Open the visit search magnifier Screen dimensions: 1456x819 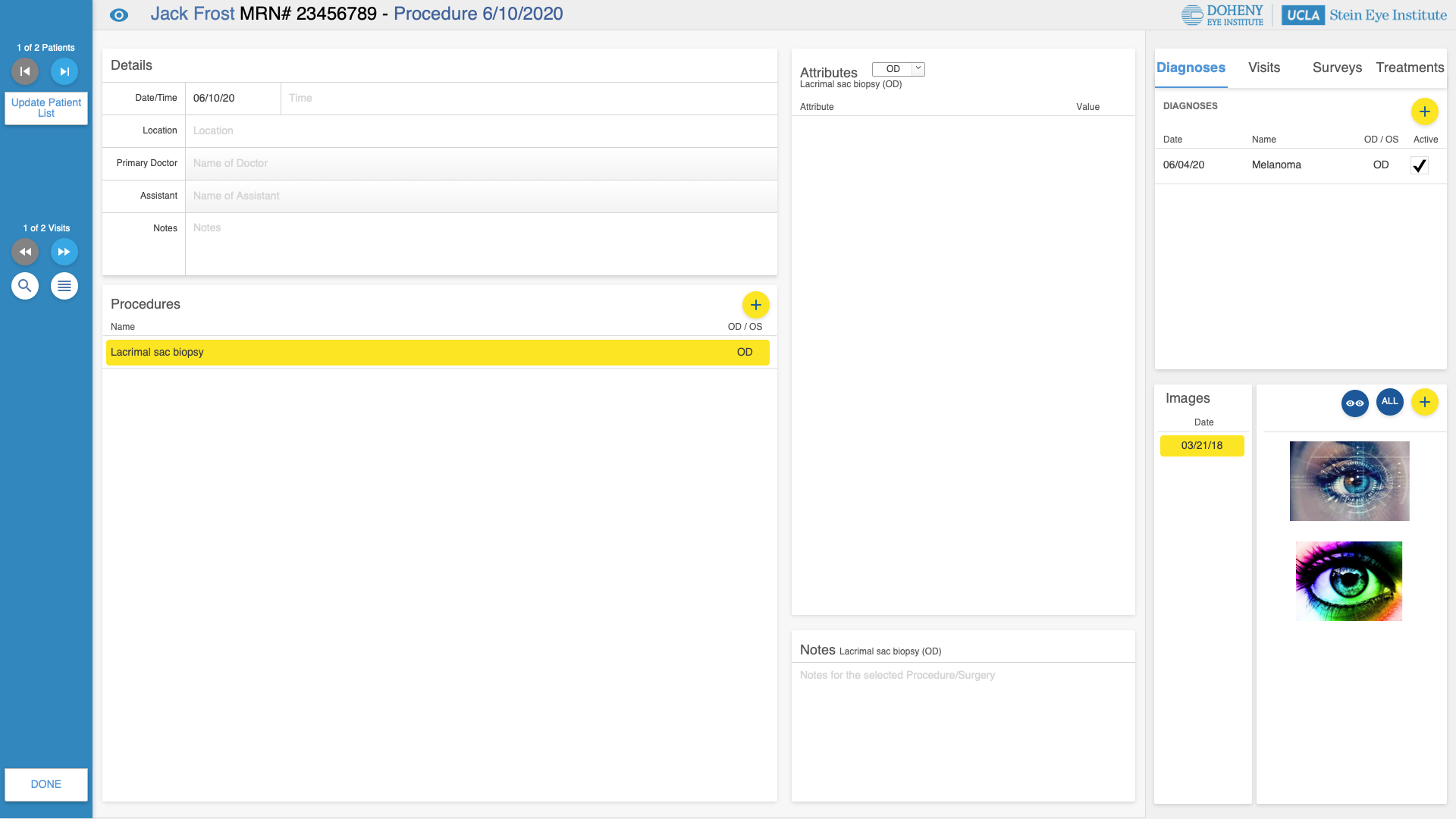pyautogui.click(x=25, y=286)
